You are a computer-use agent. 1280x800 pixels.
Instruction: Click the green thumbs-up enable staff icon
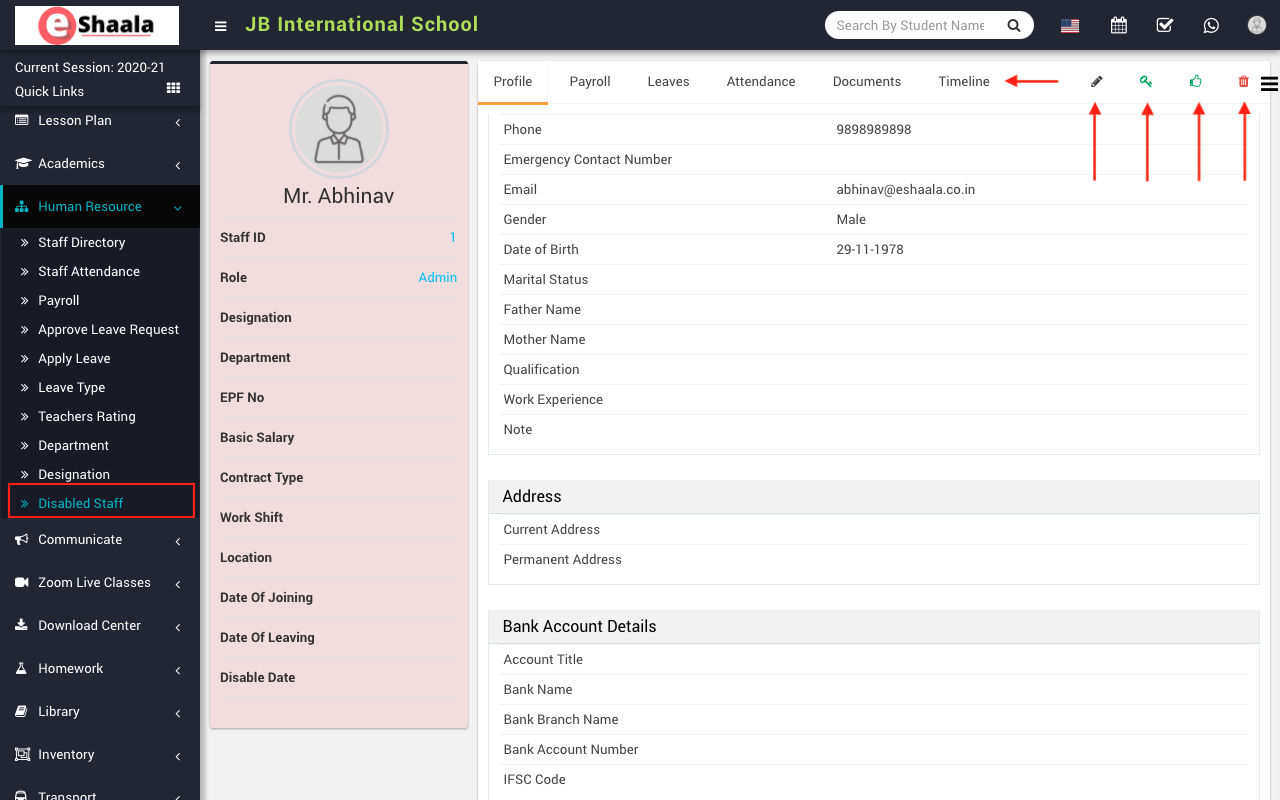(1196, 82)
